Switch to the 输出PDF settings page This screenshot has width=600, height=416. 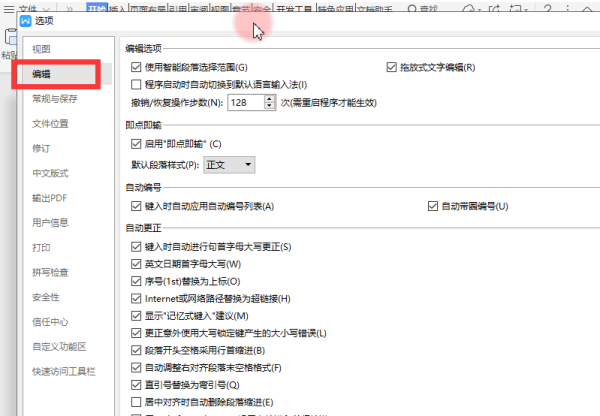[x=50, y=198]
